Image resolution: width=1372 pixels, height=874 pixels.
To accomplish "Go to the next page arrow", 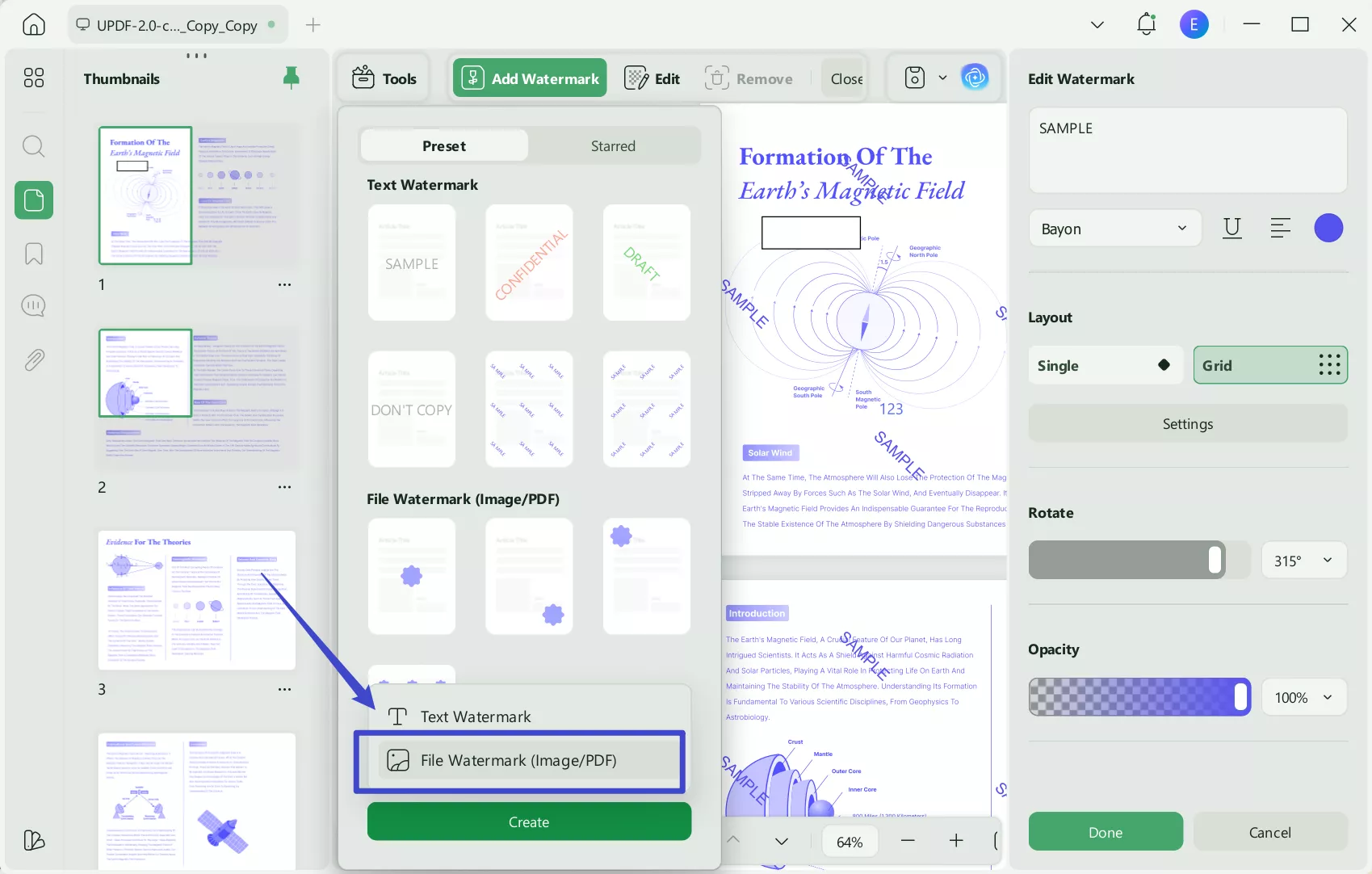I will (x=782, y=841).
